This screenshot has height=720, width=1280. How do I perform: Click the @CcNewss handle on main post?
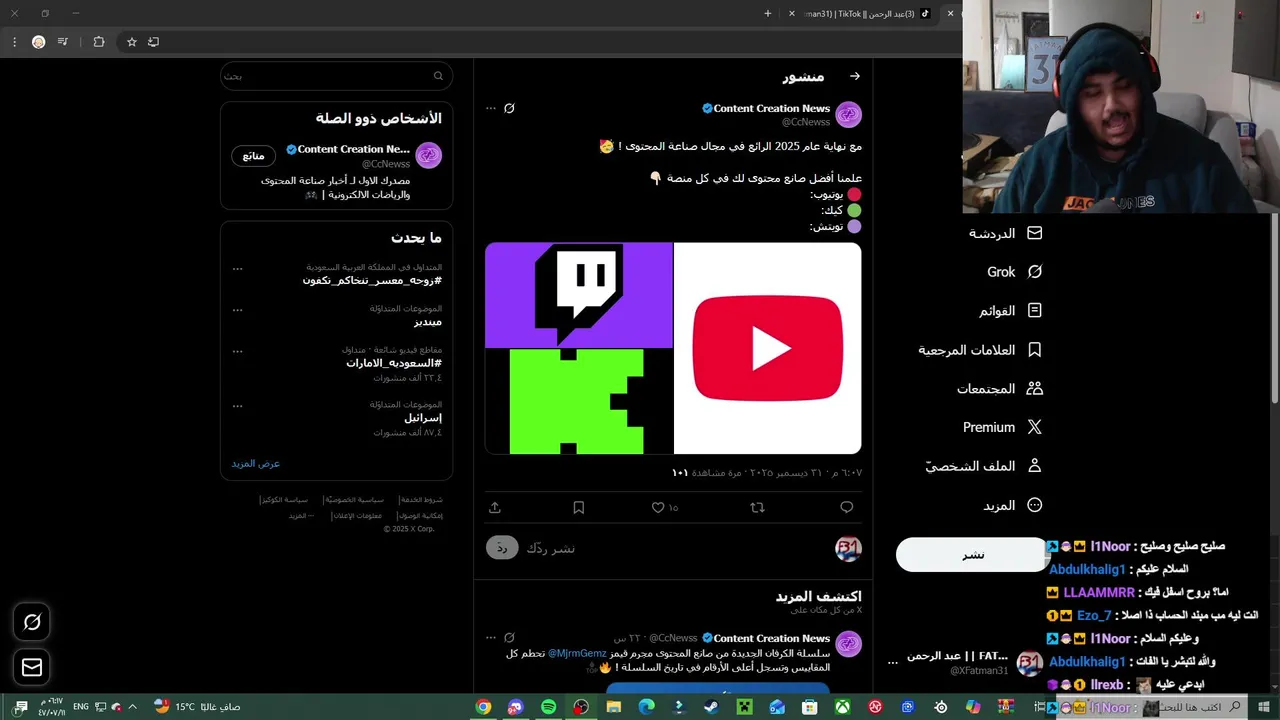(x=805, y=122)
